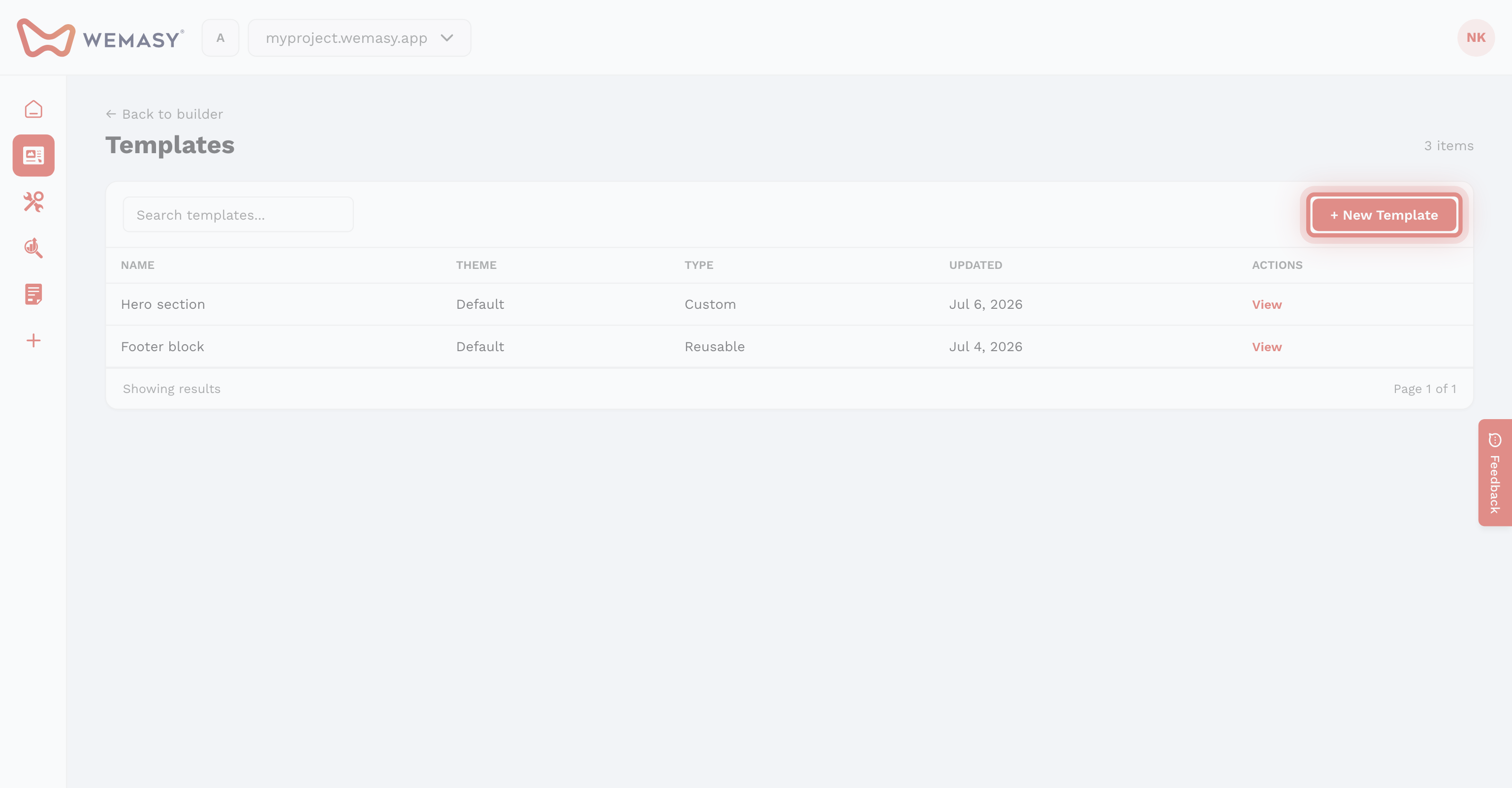Click the Showing results text
1512x788 pixels.
171,389
